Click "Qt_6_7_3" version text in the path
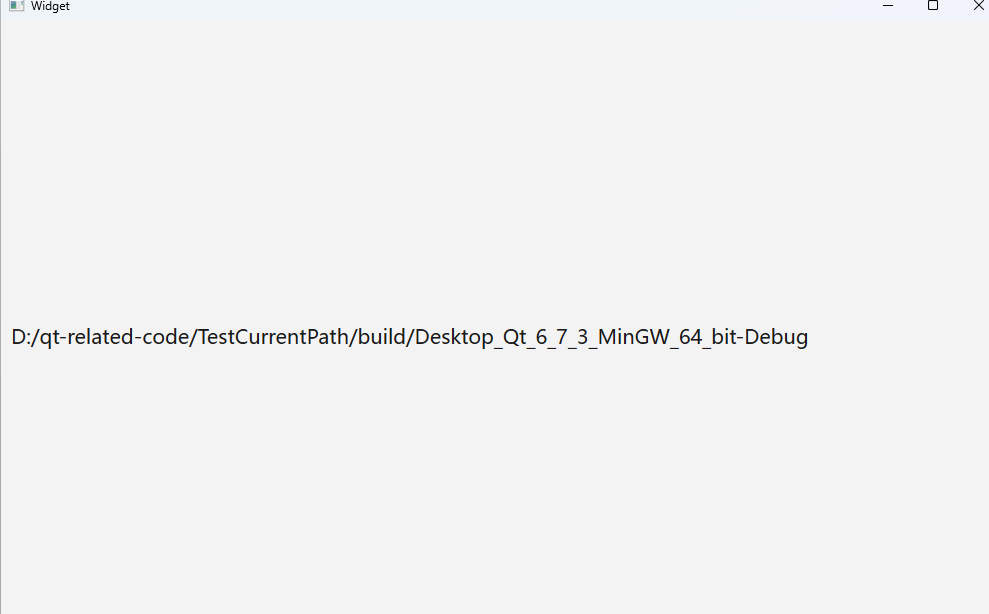The width and height of the screenshot is (989, 614). click(x=546, y=337)
